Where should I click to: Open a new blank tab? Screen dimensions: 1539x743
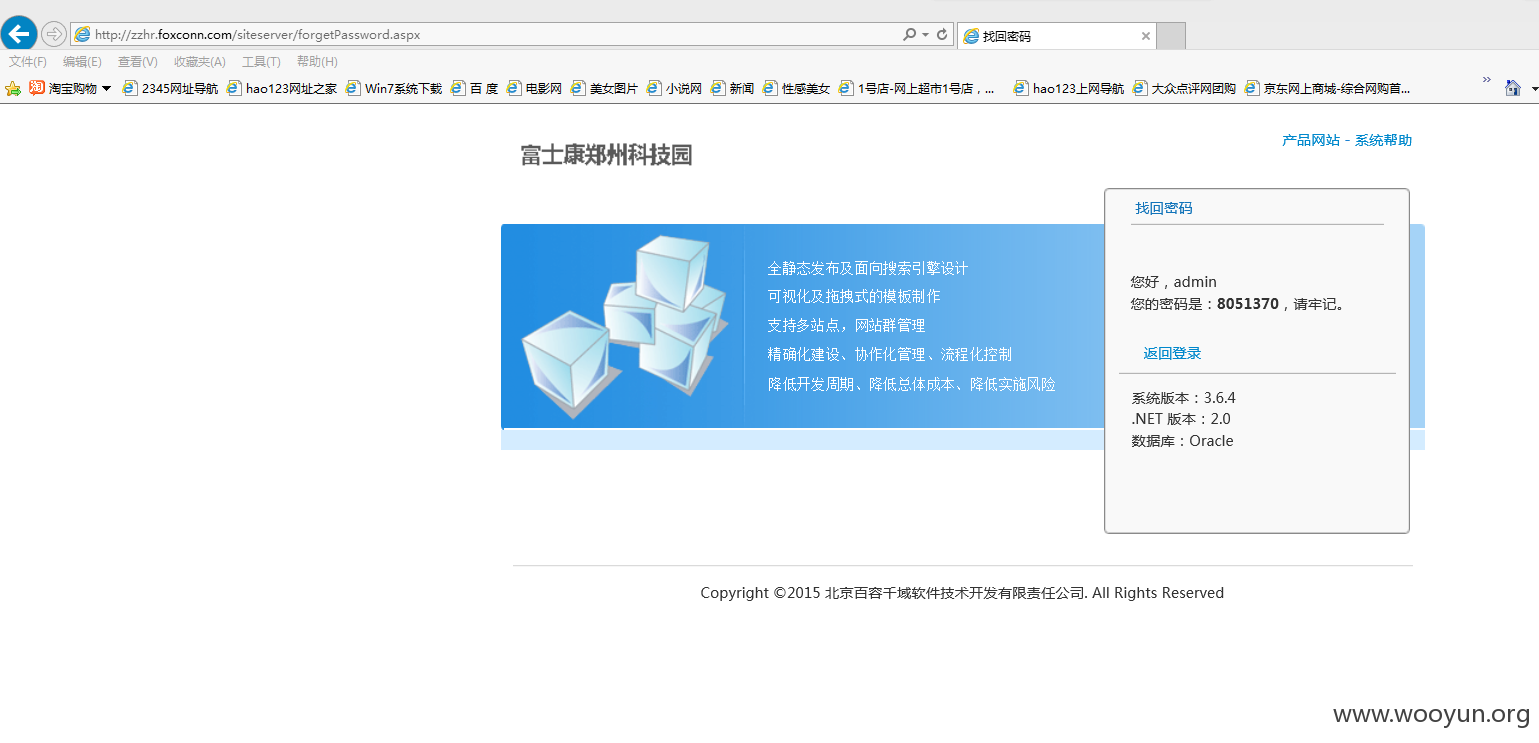1171,36
